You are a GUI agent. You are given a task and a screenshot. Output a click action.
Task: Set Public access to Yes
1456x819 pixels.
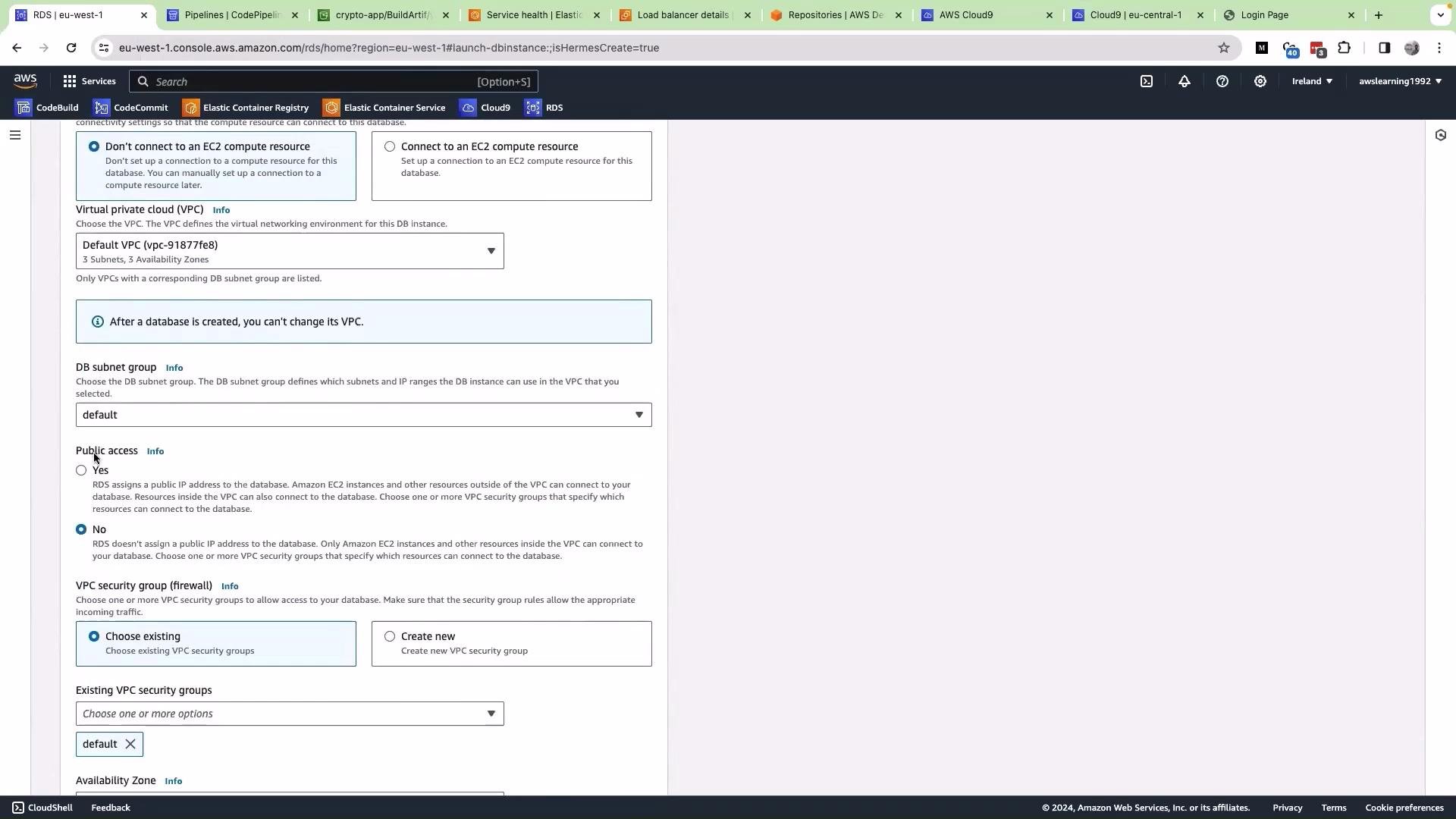(x=81, y=470)
